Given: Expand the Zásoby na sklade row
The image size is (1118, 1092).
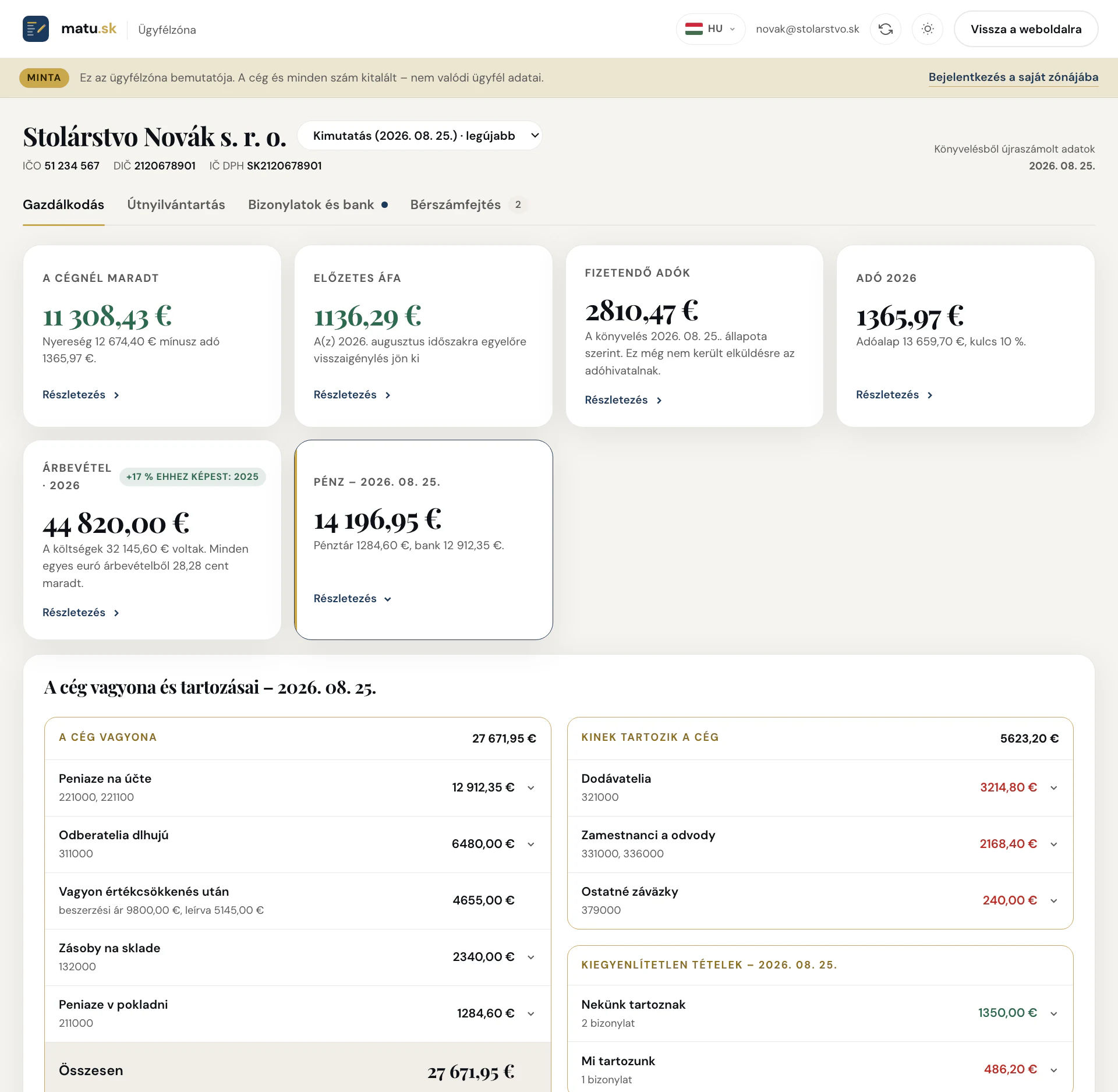Looking at the screenshot, I should tap(298, 957).
